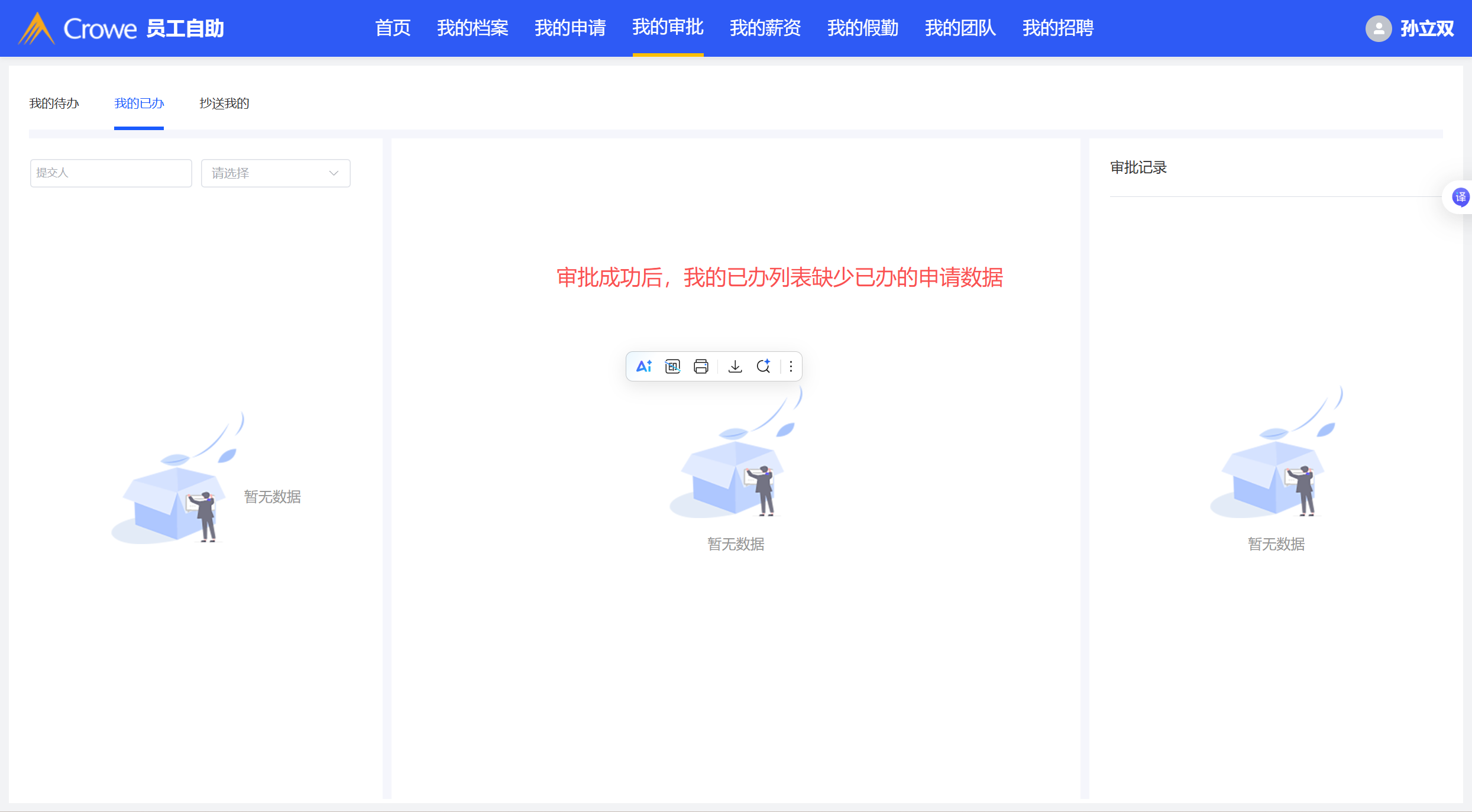This screenshot has height=812, width=1472.
Task: Open 我的申请 in top navigation
Action: 570,28
